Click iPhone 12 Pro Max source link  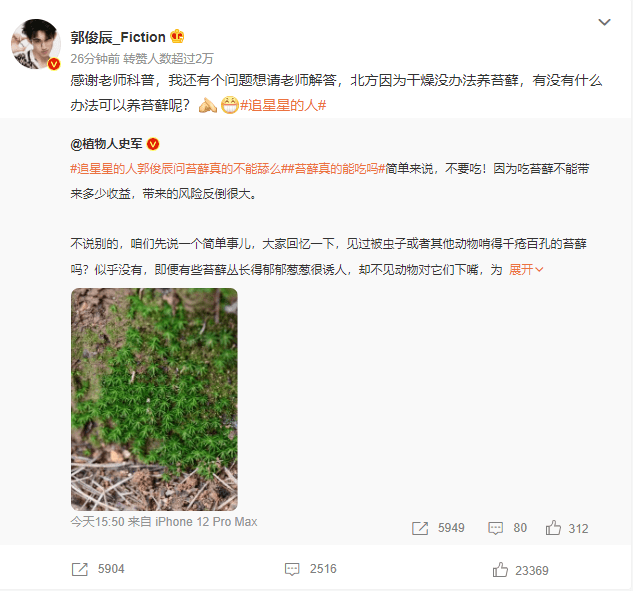pyautogui.click(x=206, y=522)
